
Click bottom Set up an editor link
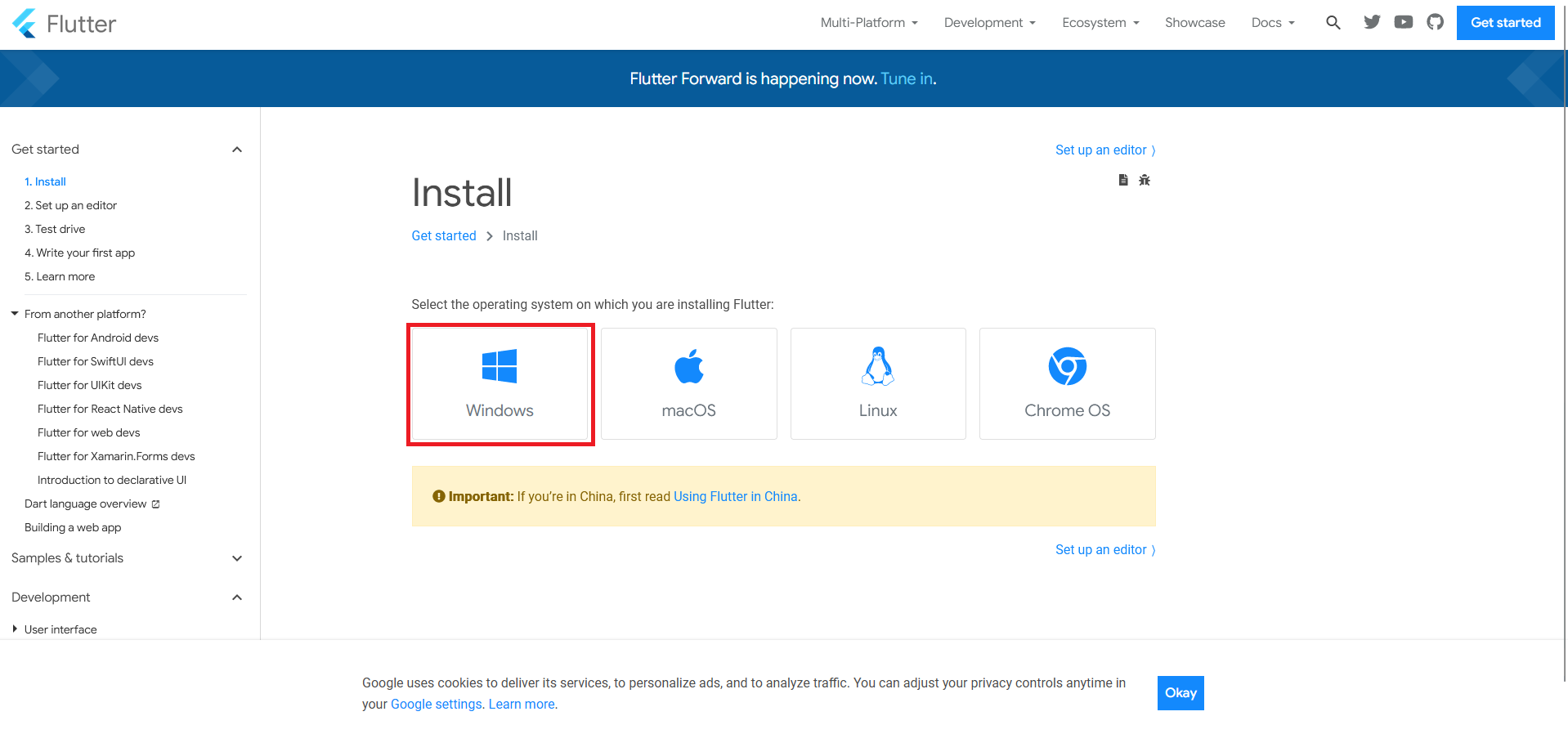1105,549
